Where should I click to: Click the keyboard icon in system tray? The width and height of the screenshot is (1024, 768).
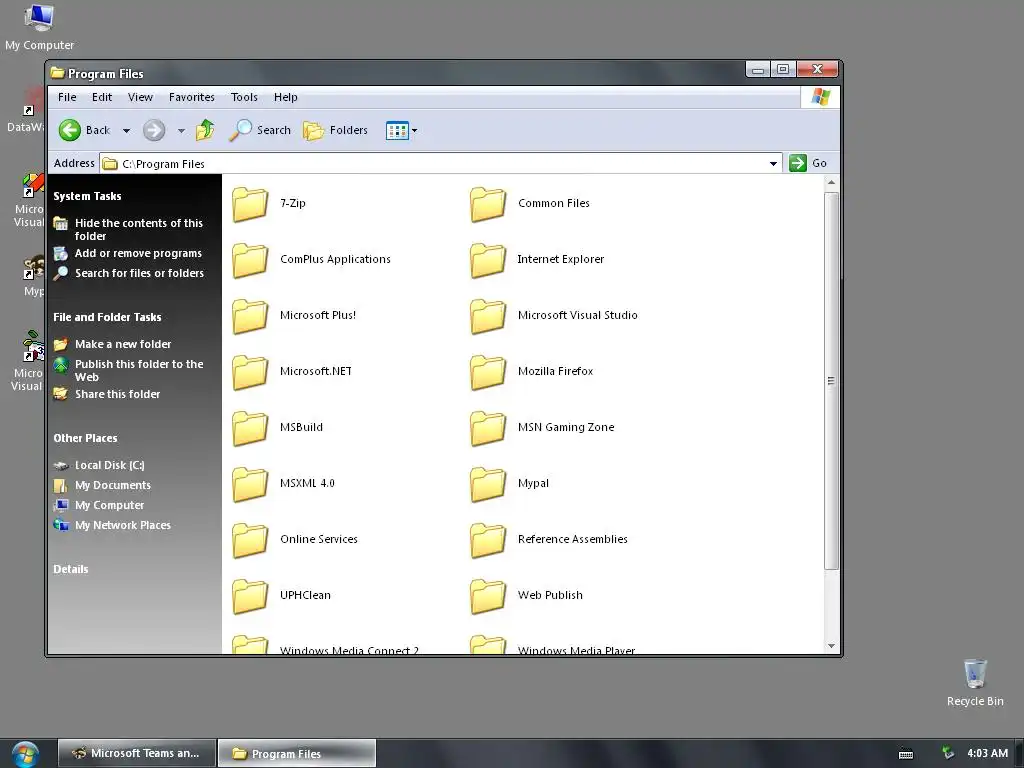click(906, 754)
